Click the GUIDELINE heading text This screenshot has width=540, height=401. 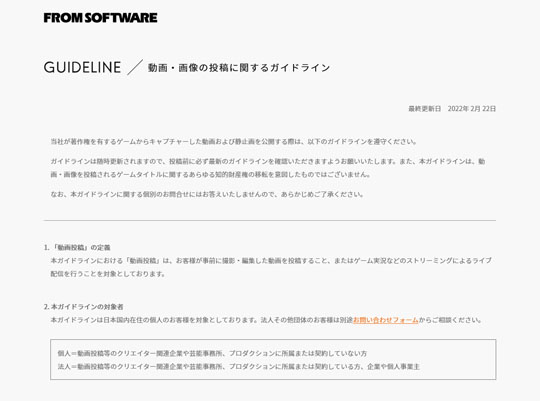click(x=82, y=67)
